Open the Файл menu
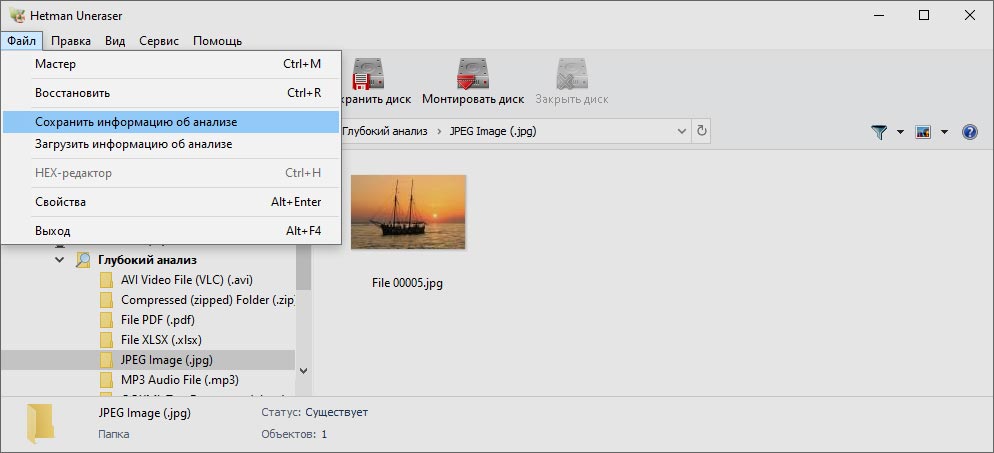Image resolution: width=994 pixels, height=453 pixels. coord(22,41)
